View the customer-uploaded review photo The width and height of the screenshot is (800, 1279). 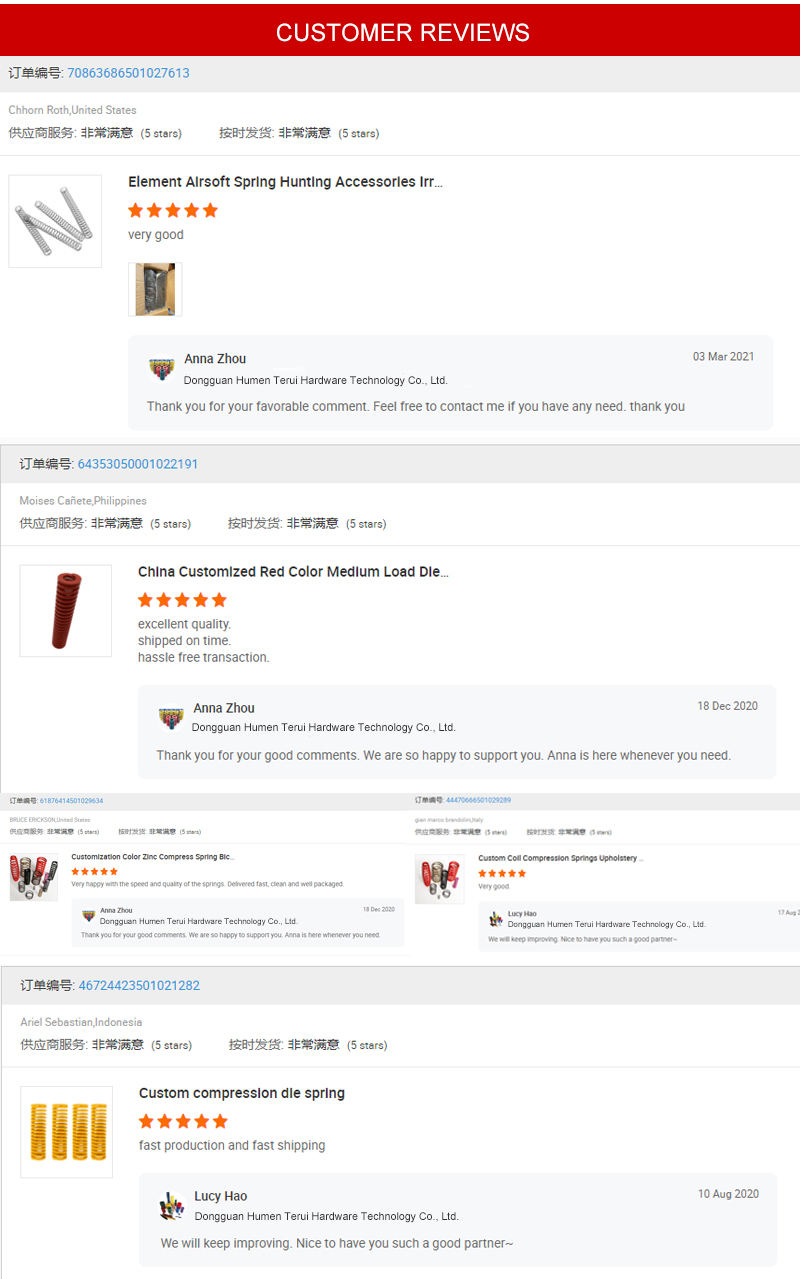tap(155, 290)
